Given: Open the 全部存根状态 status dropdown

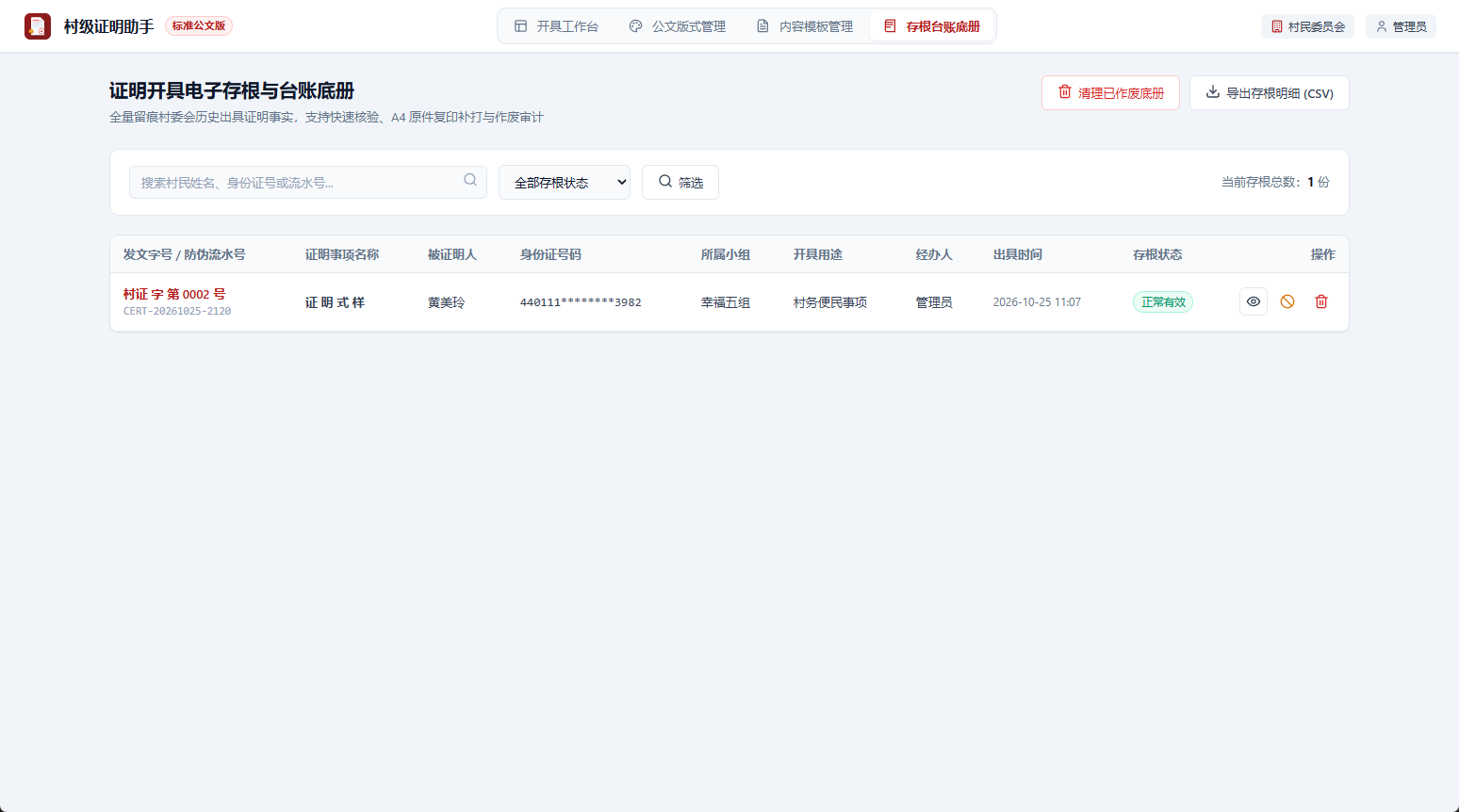Looking at the screenshot, I should (x=565, y=183).
